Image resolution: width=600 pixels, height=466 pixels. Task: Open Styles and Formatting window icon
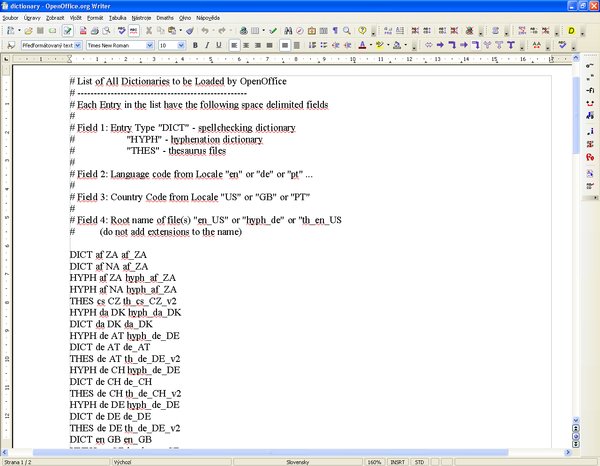11,45
